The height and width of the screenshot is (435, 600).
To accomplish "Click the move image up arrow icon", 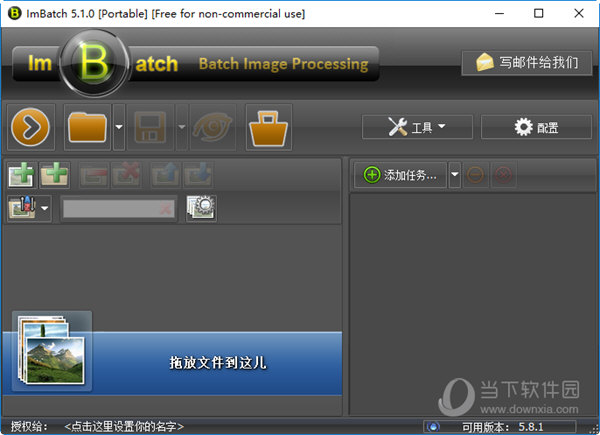I will 165,175.
